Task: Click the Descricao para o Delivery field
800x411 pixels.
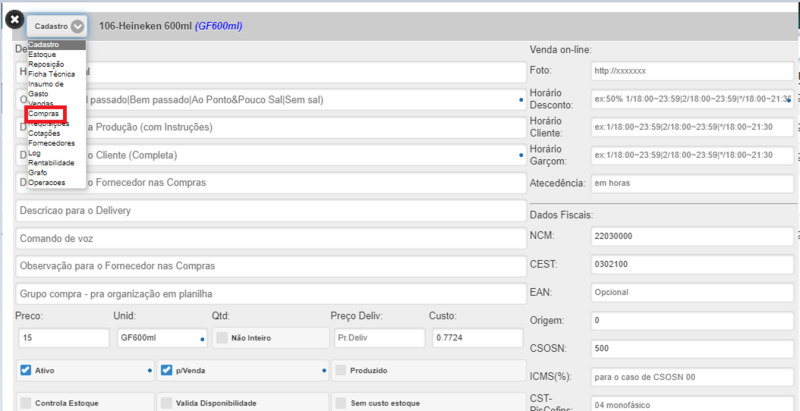Action: pos(271,211)
